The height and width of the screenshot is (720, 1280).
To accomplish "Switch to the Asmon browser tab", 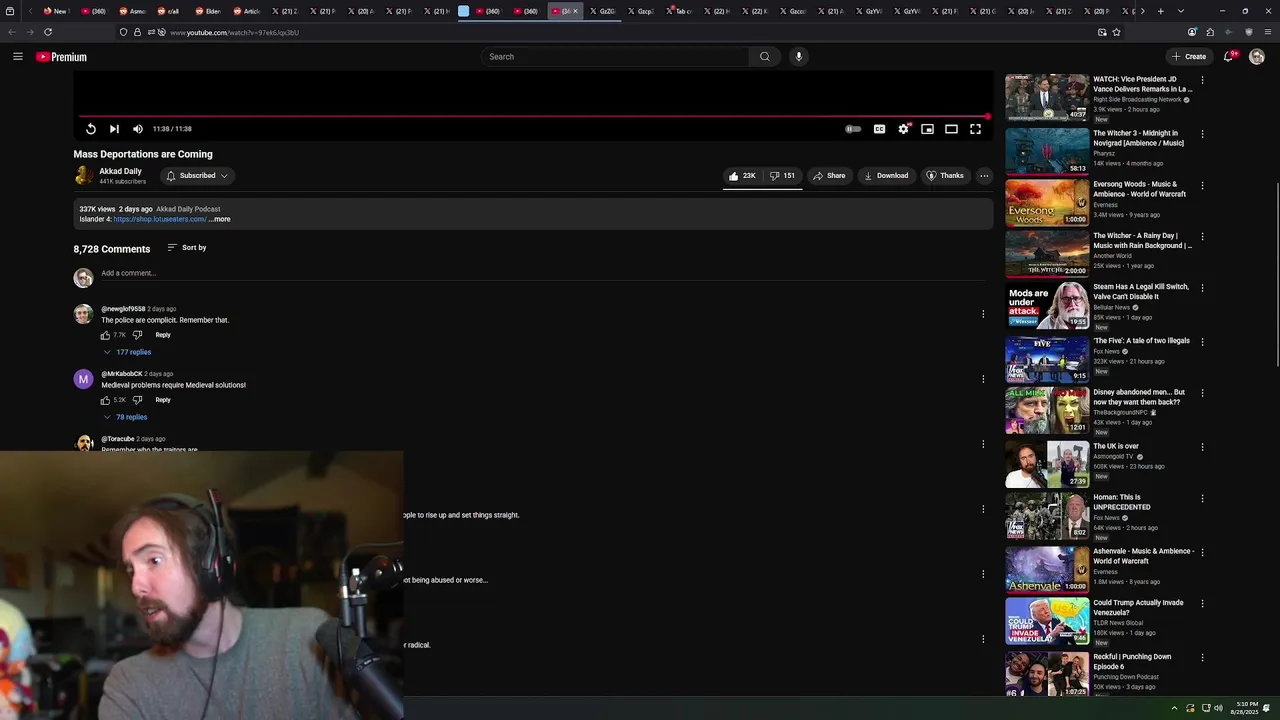I will coord(132,11).
